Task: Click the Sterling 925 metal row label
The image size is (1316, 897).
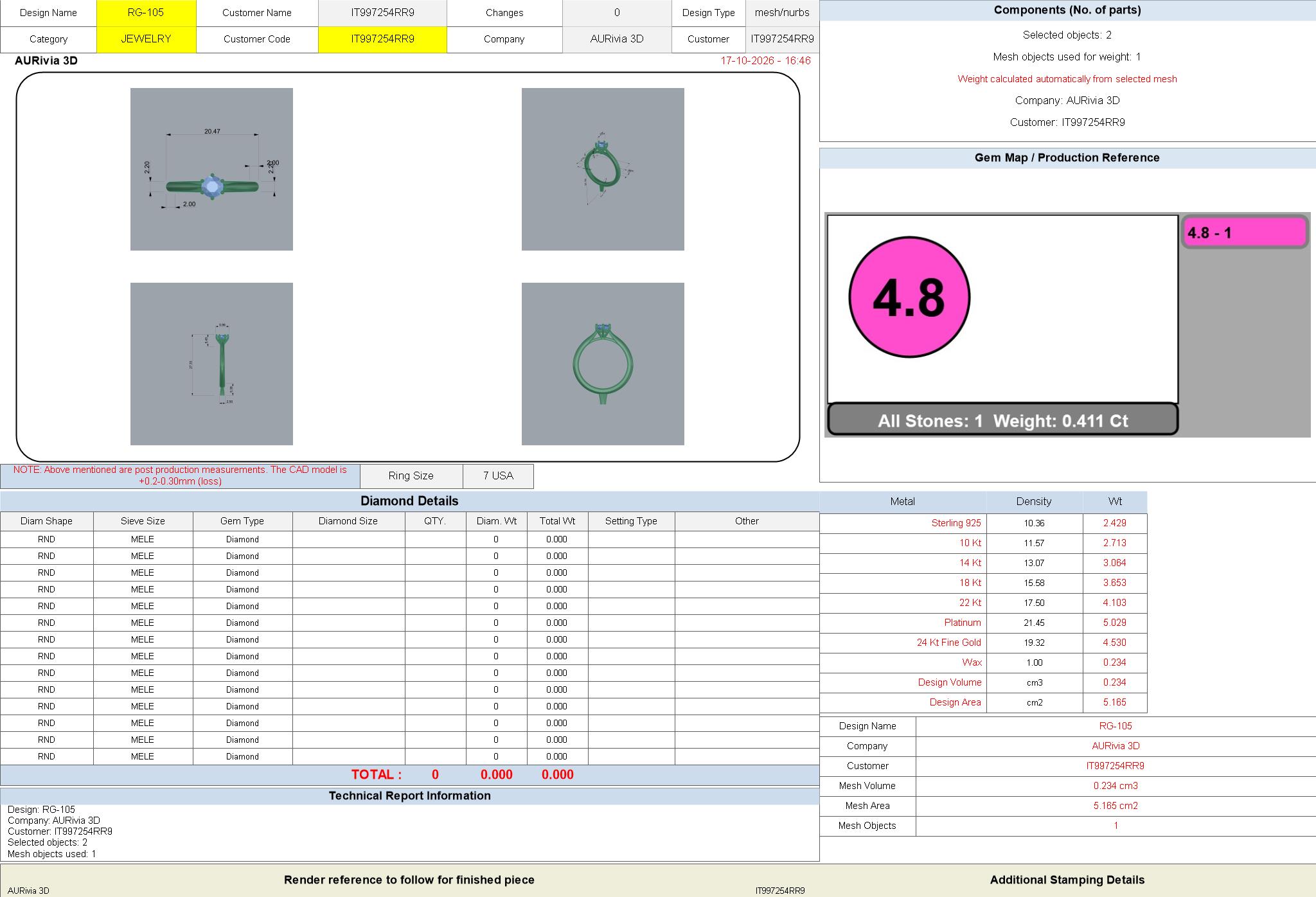Action: [956, 523]
